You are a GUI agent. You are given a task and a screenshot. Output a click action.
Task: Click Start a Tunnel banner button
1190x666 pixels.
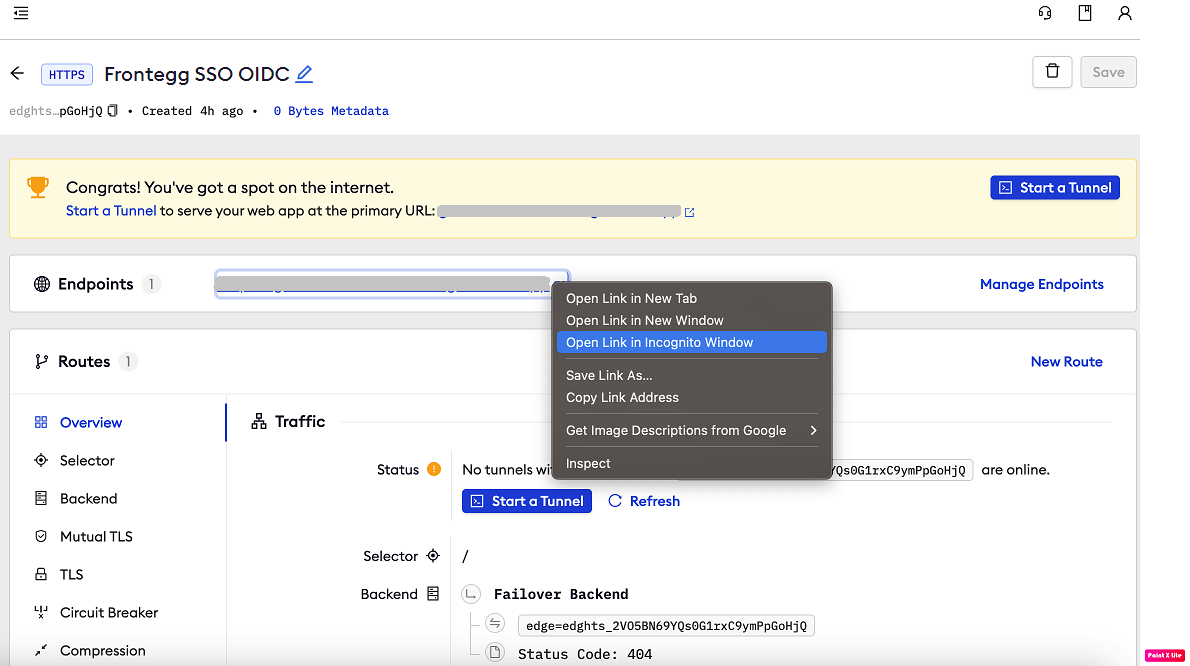[1055, 187]
